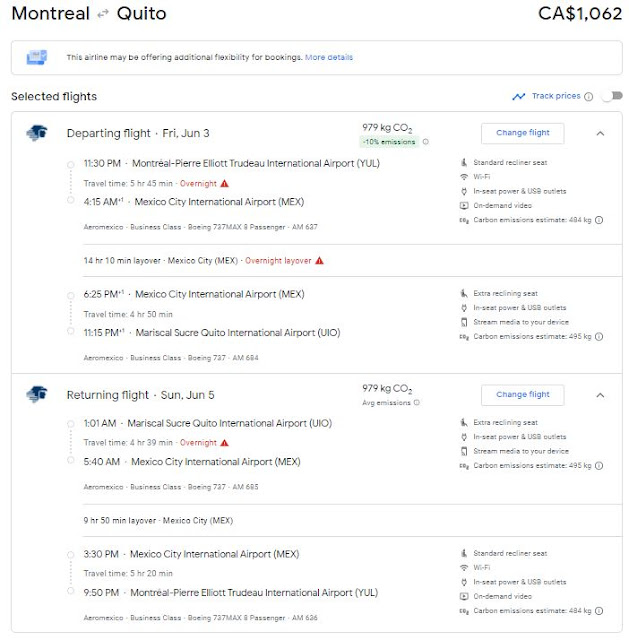This screenshot has width=629, height=640.
Task: Click Overnight warning icon on return 1:01 AM flight
Action: tap(224, 442)
